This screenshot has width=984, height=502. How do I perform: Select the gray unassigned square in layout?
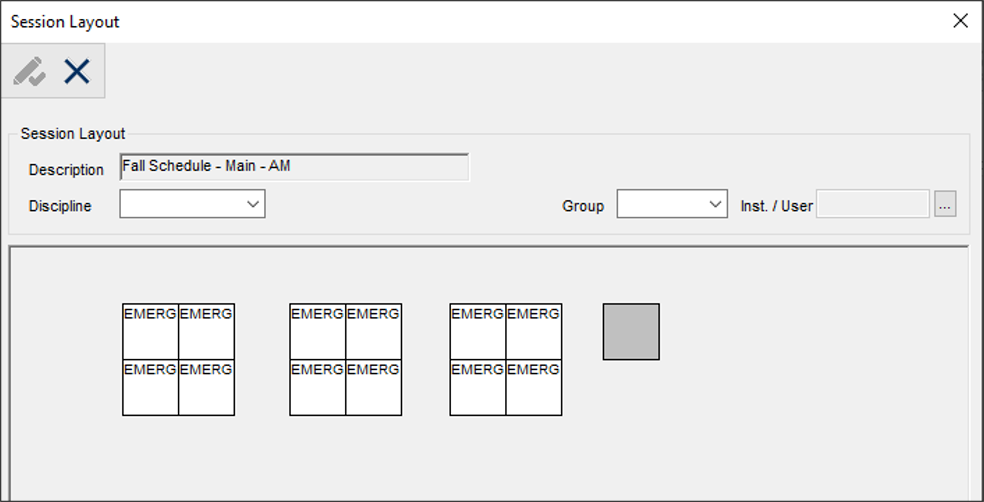[631, 332]
